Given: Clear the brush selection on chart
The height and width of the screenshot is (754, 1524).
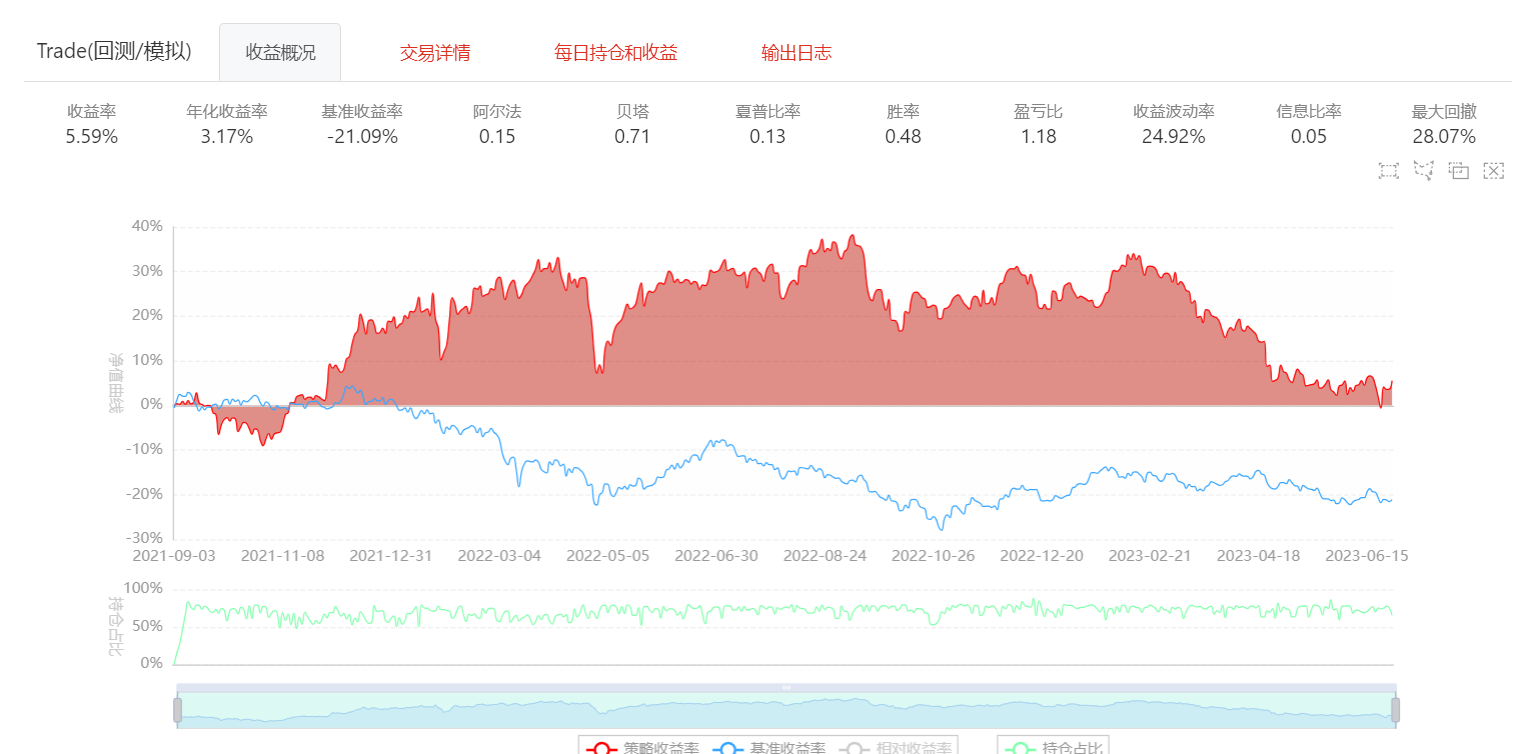Looking at the screenshot, I should (1493, 171).
